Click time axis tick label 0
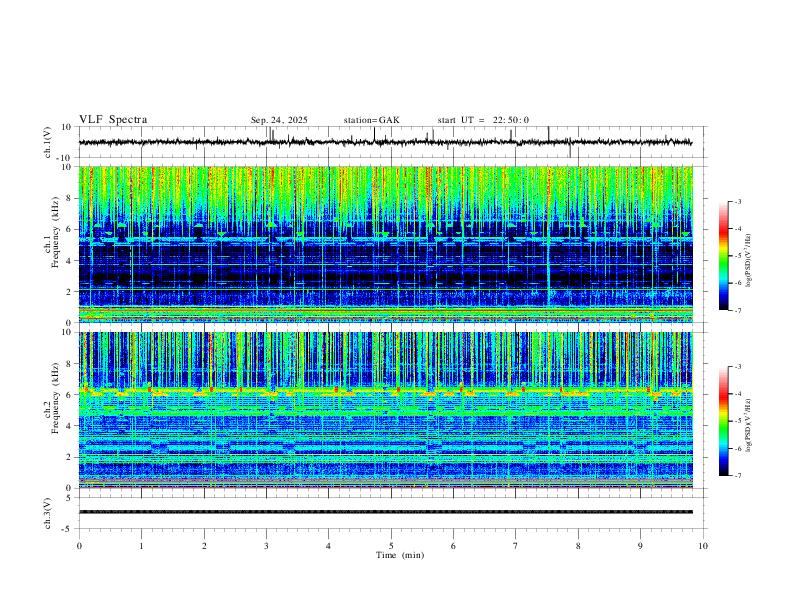792x612 pixels. click(x=79, y=546)
